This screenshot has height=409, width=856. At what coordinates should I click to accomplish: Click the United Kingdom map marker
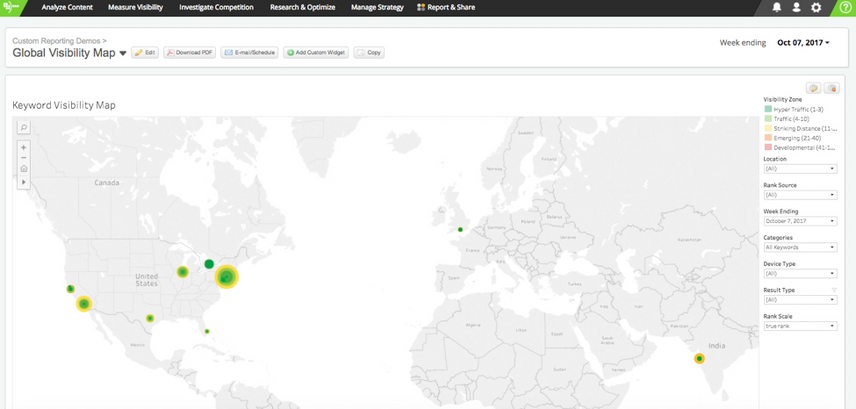(460, 229)
